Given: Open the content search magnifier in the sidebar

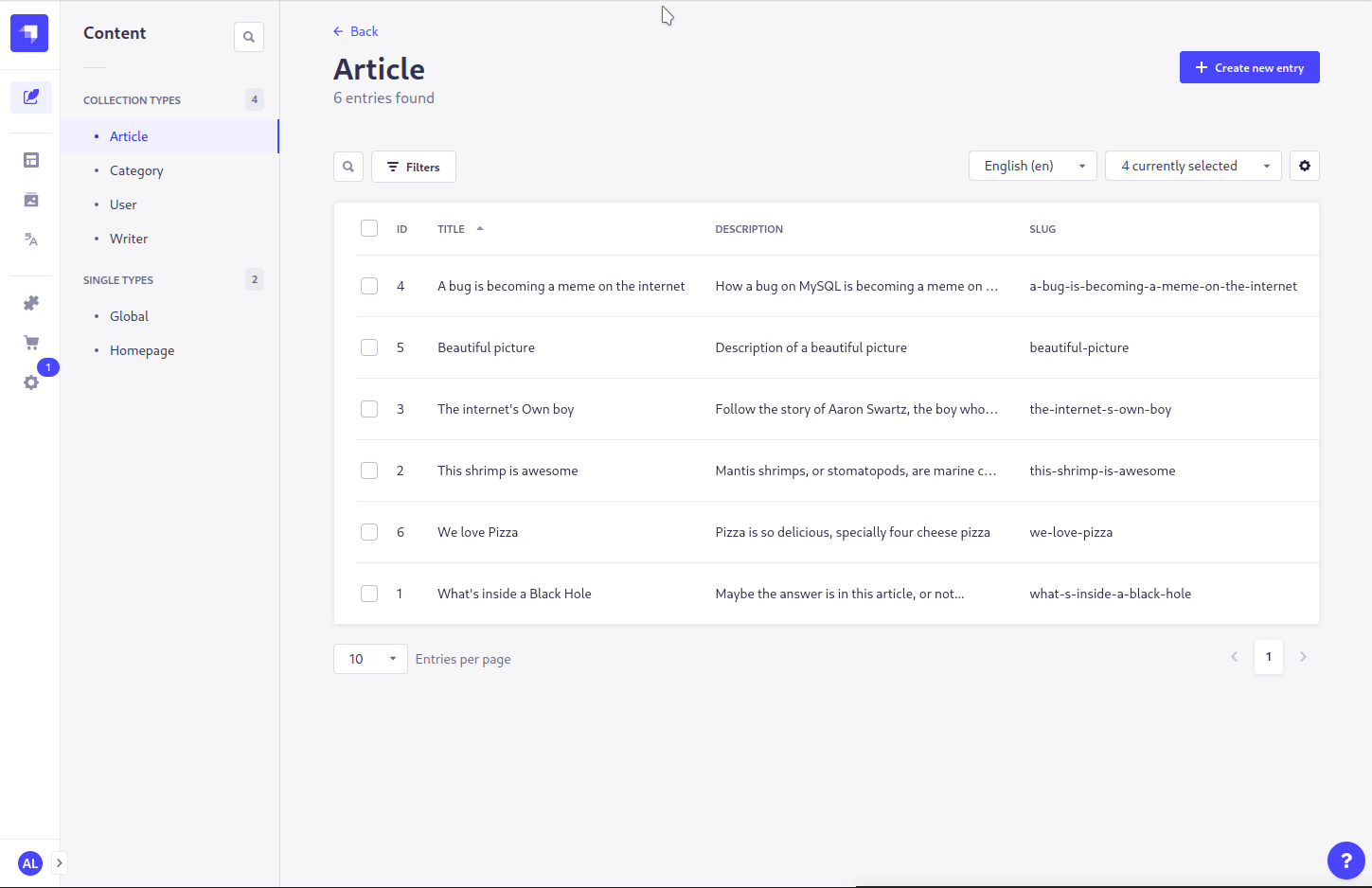Looking at the screenshot, I should [248, 36].
